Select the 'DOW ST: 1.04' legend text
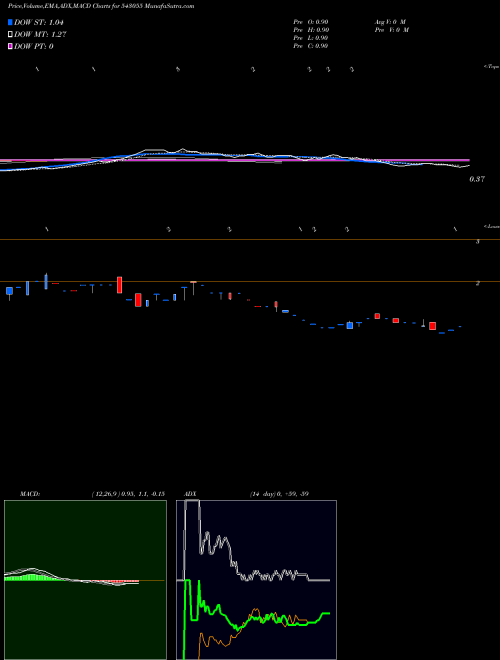The width and height of the screenshot is (500, 660). point(39,22)
